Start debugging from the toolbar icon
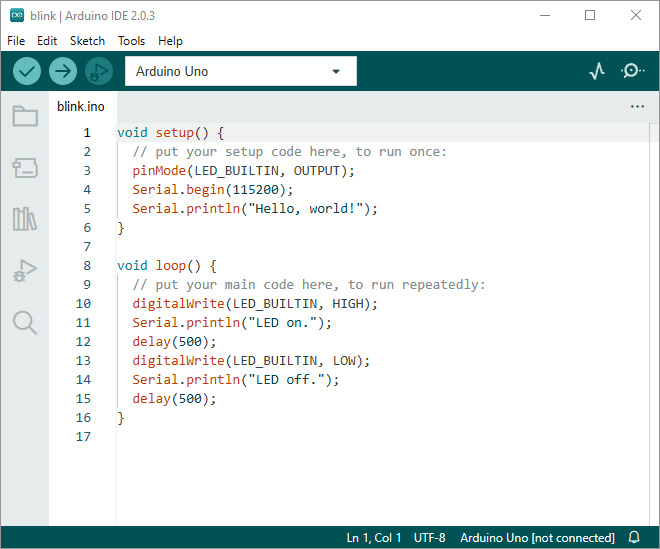 point(99,71)
